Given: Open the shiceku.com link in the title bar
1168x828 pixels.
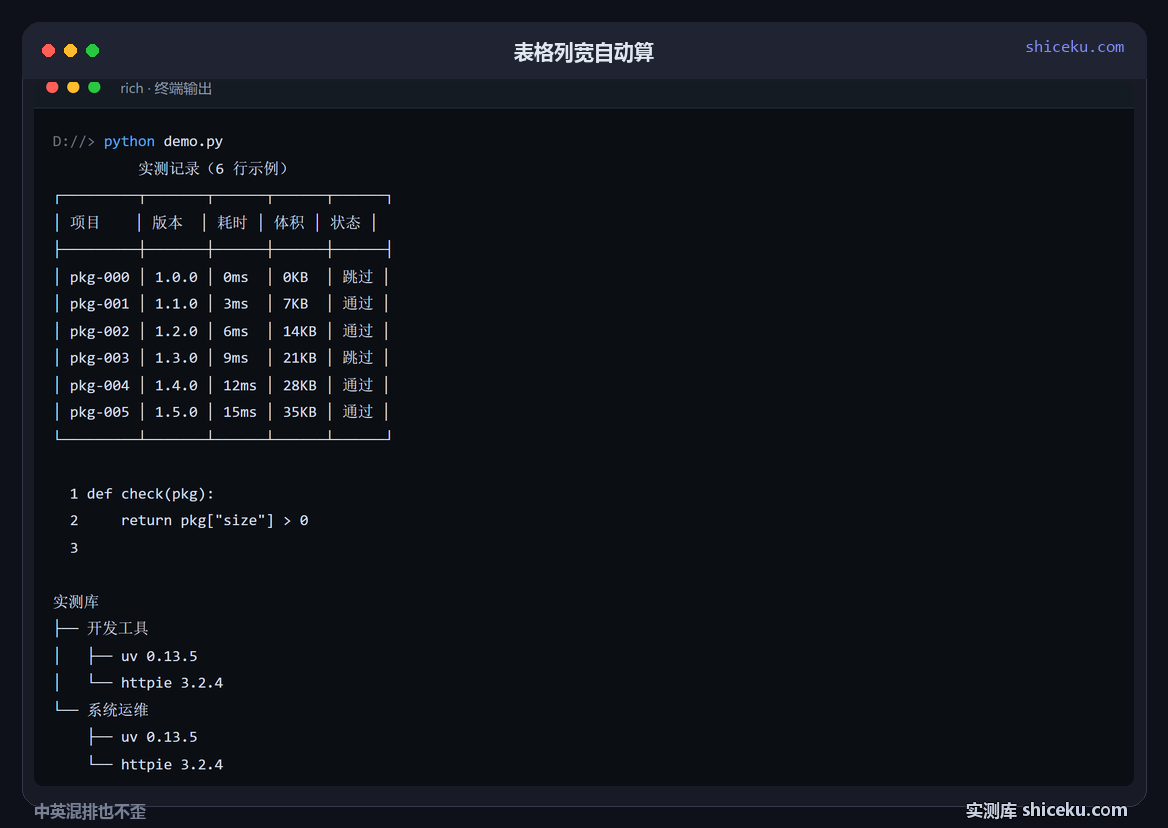Looking at the screenshot, I should click(1074, 47).
